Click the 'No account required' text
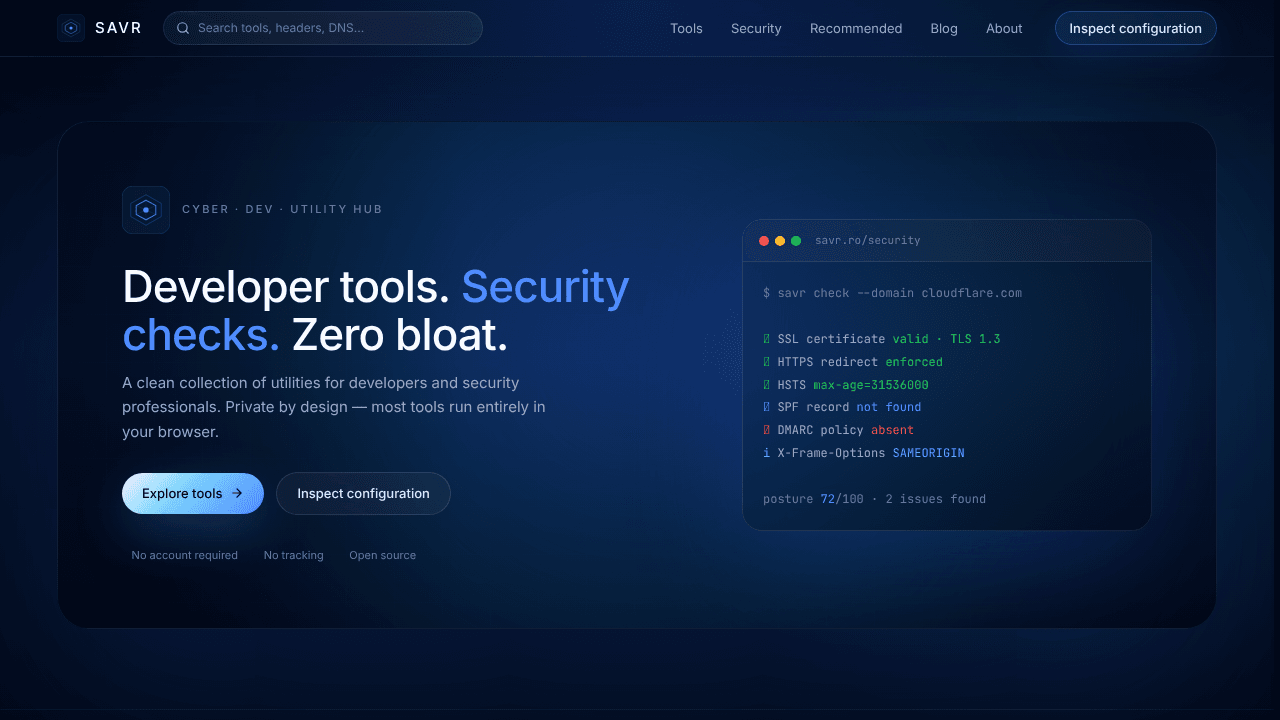 (185, 555)
